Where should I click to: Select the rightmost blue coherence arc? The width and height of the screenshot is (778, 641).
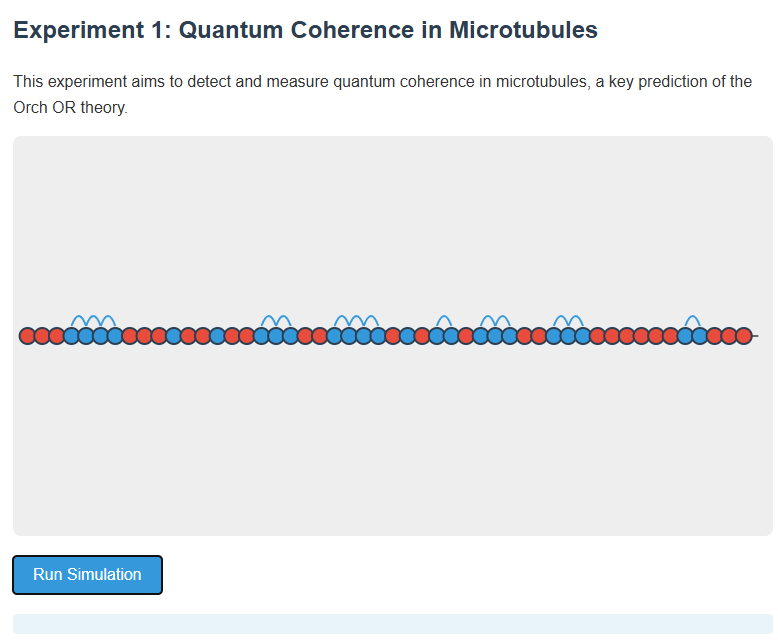click(692, 320)
